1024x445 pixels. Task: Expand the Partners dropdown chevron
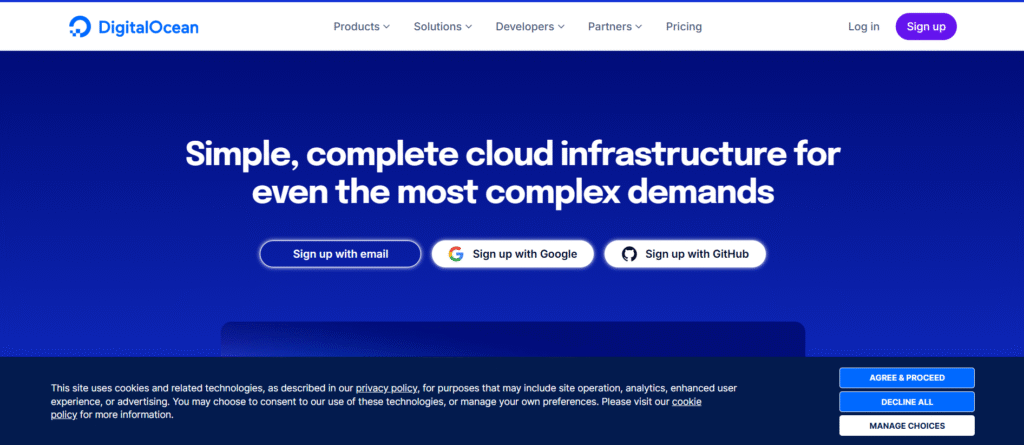pos(638,27)
